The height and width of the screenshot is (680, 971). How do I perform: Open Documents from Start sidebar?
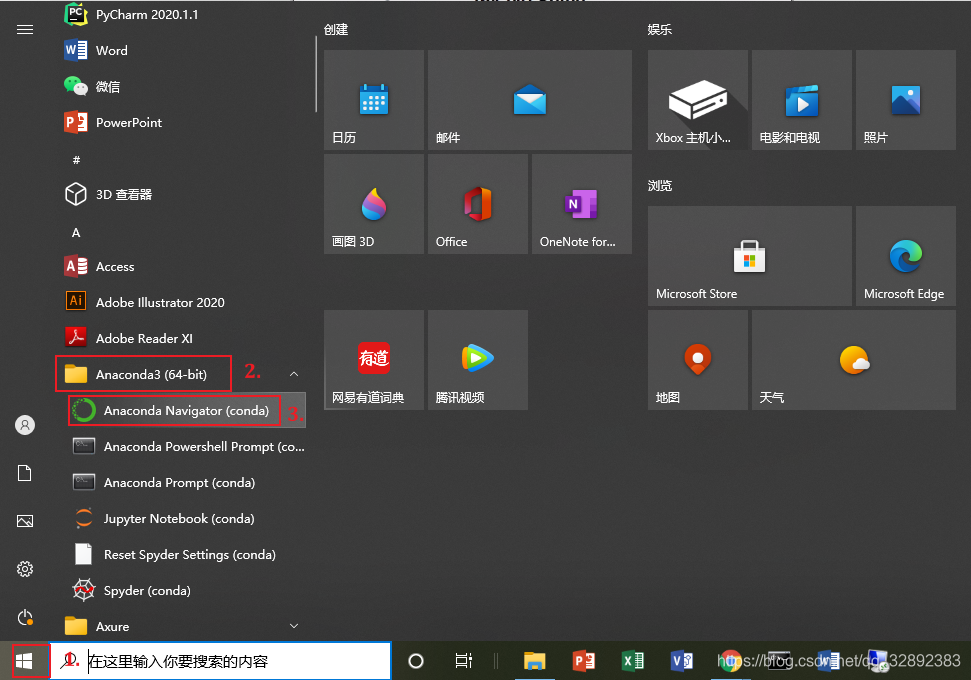[25, 473]
